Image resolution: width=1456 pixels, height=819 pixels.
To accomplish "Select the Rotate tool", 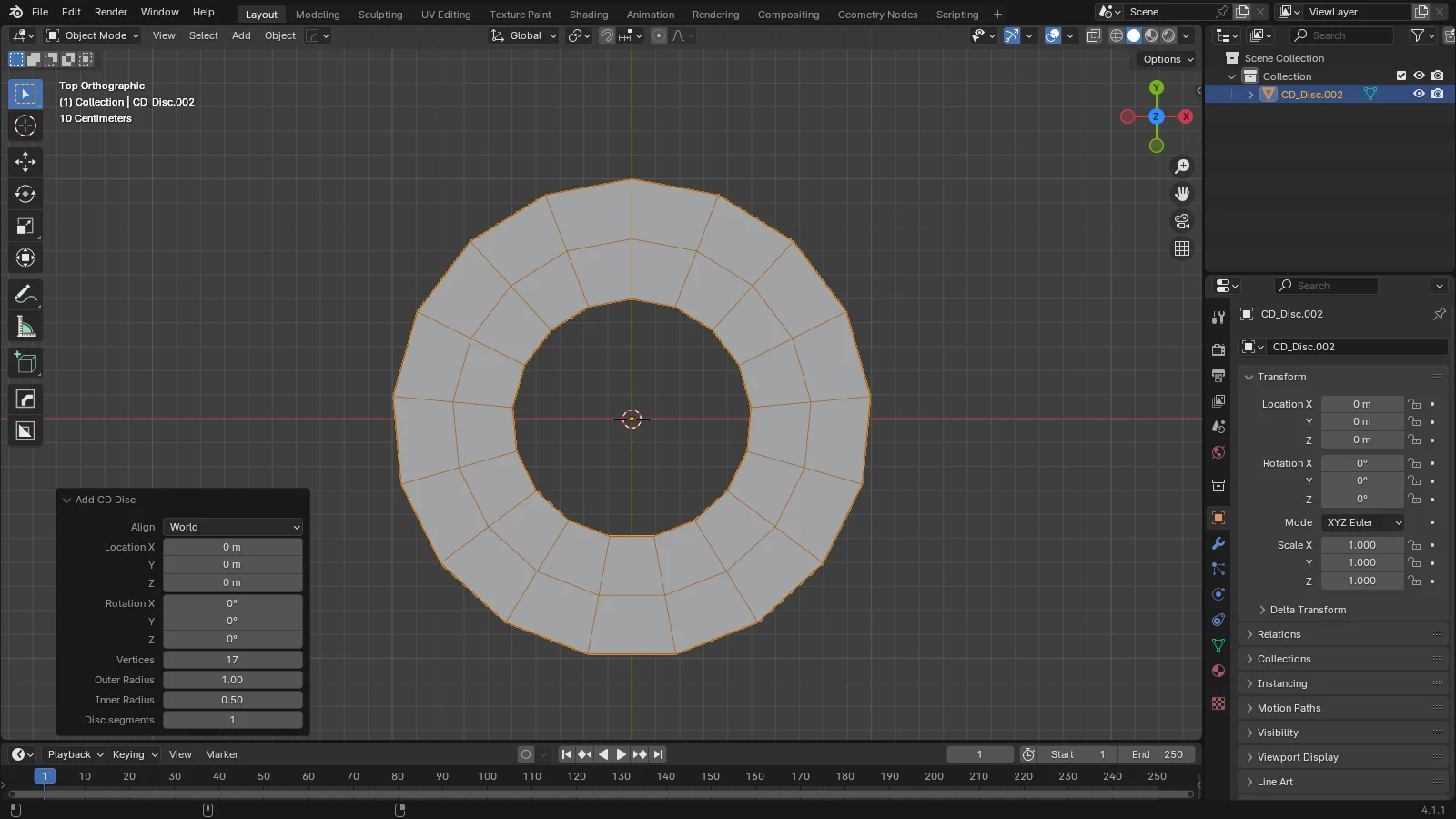I will pos(25,194).
